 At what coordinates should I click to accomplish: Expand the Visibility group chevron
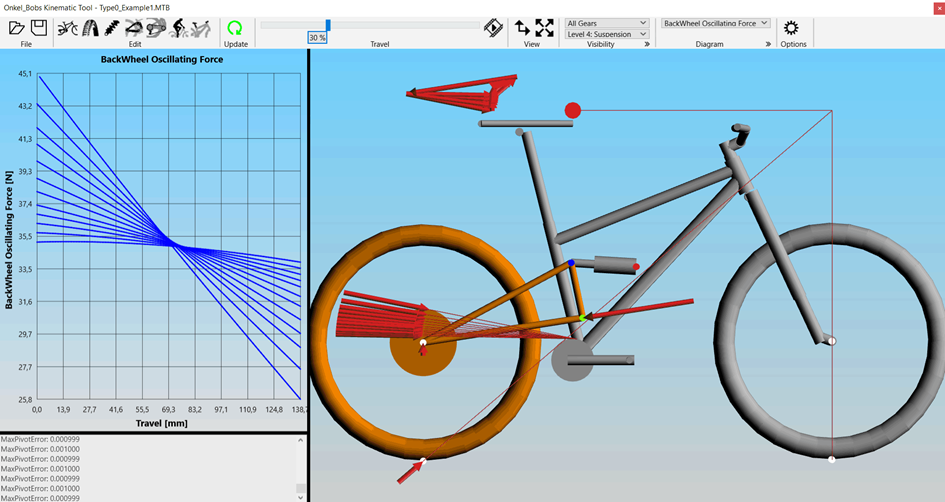click(647, 45)
